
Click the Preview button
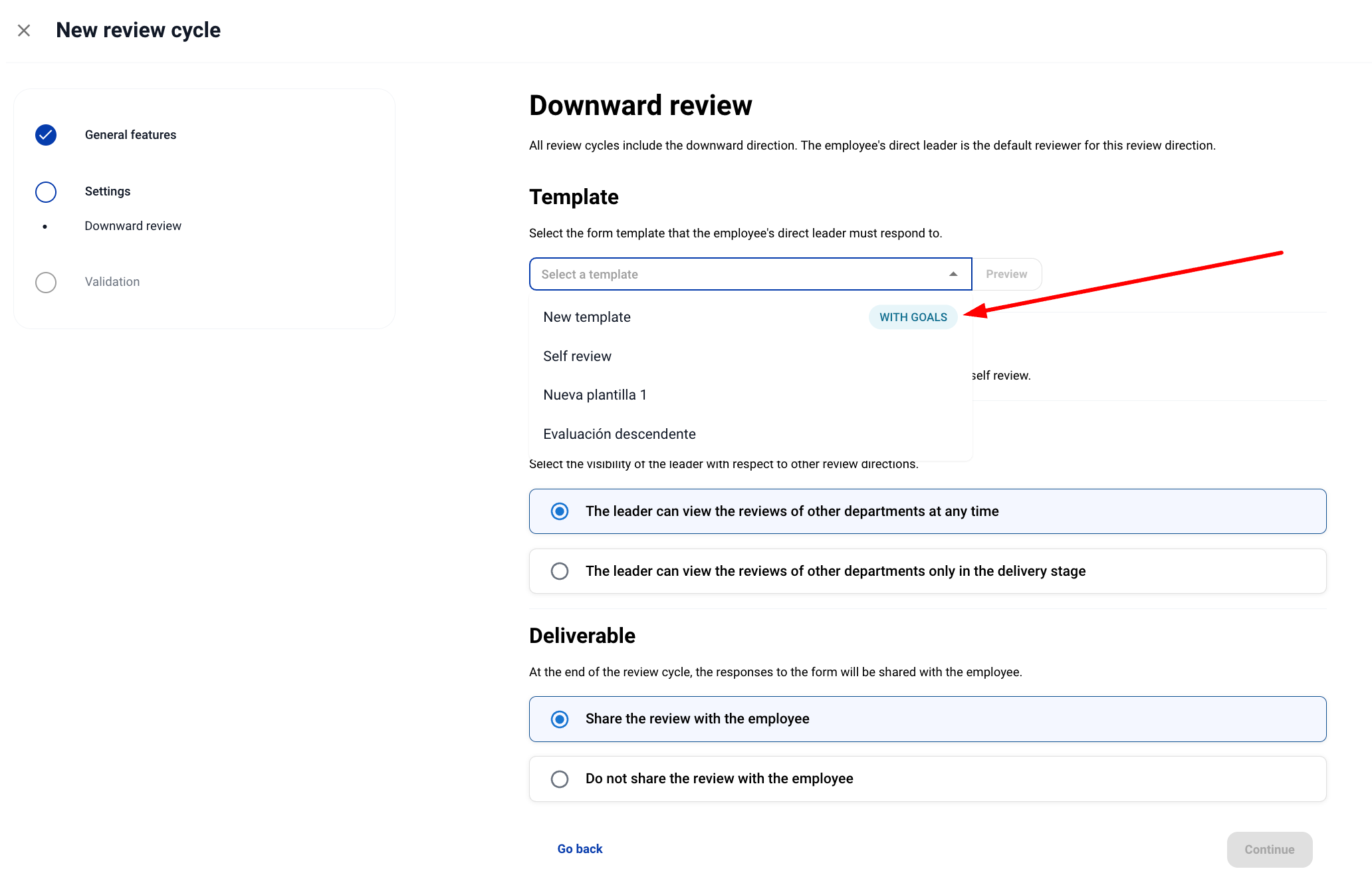click(x=1006, y=274)
